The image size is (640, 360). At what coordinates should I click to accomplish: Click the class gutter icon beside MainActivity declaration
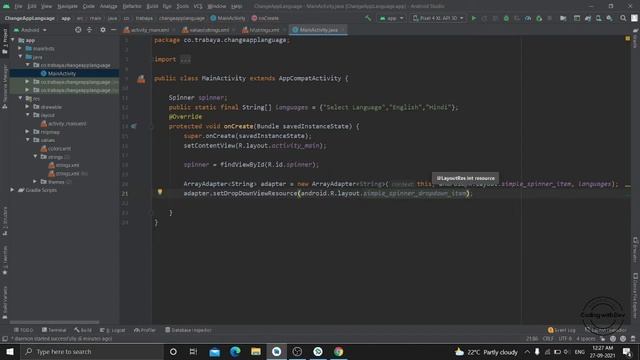(141, 79)
